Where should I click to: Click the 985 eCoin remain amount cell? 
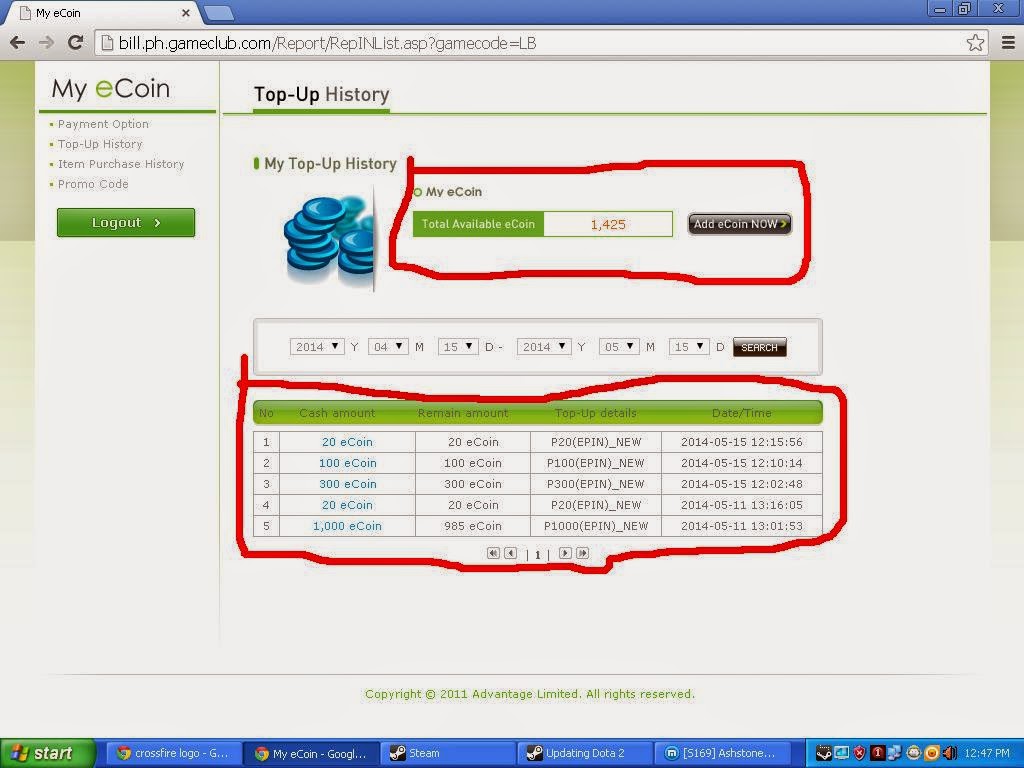473,526
